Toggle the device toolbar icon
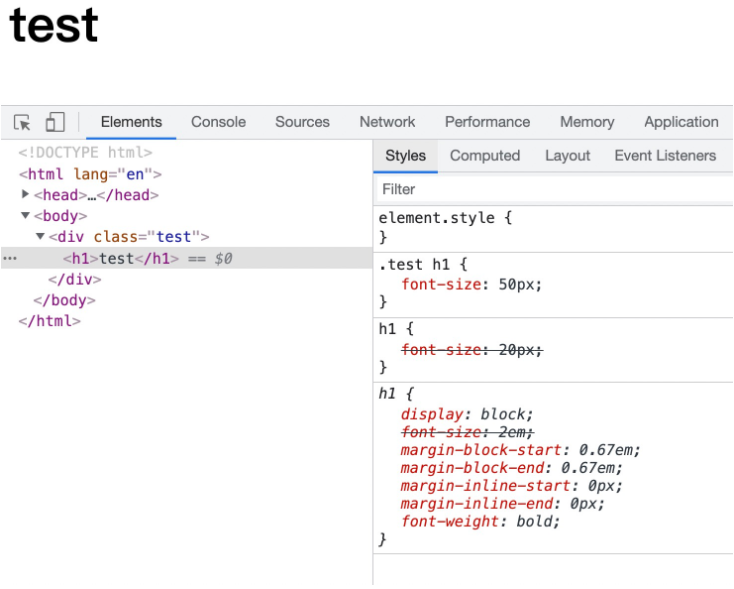 click(x=54, y=123)
